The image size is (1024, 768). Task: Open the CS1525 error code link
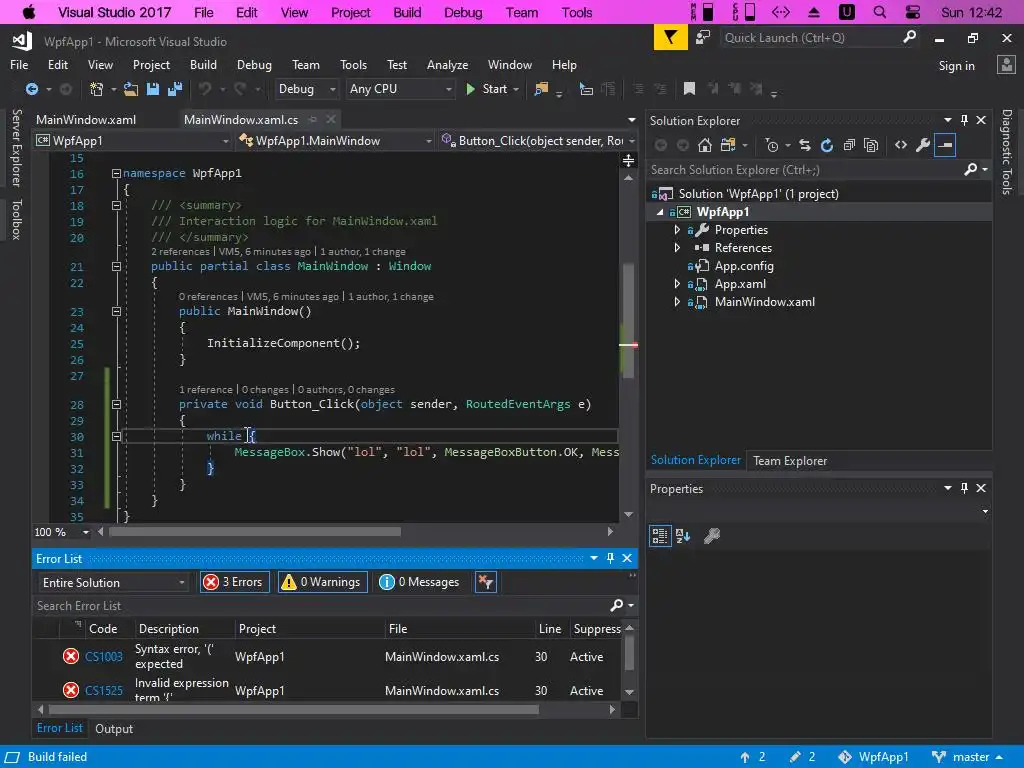tap(103, 690)
